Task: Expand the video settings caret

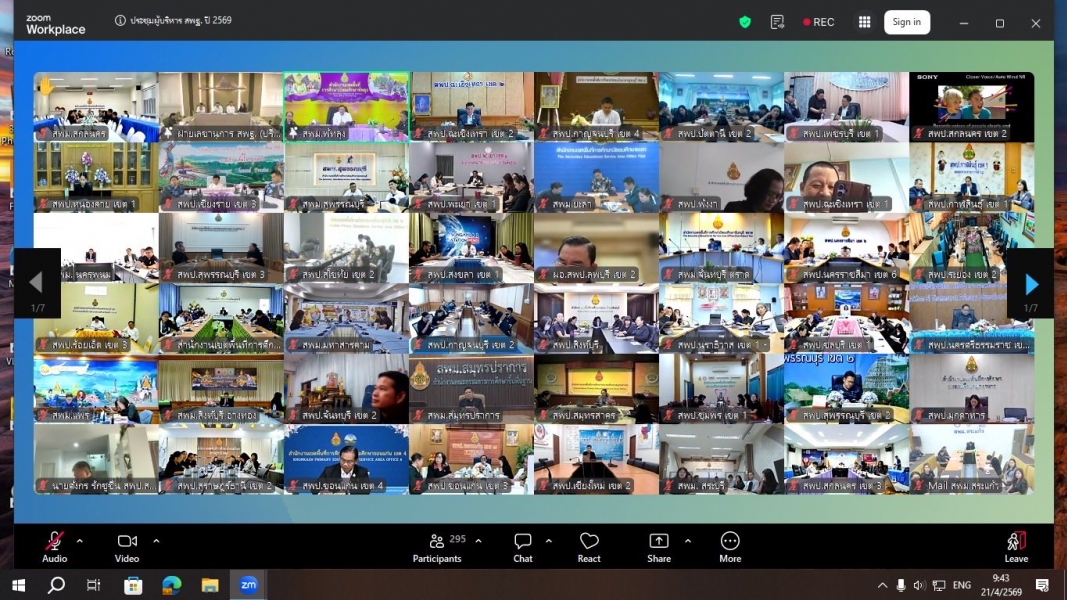Action: pos(156,541)
